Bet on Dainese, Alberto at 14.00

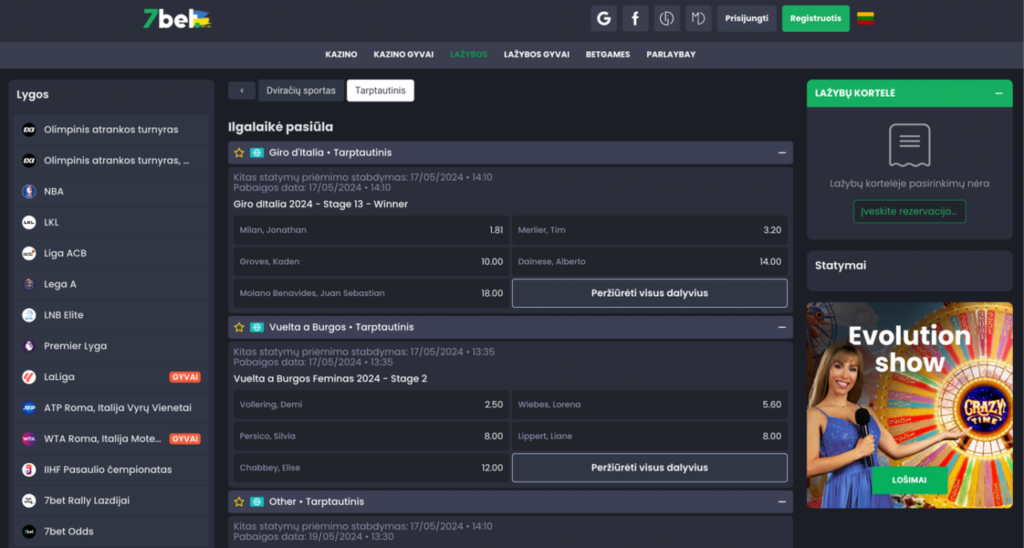pos(649,261)
